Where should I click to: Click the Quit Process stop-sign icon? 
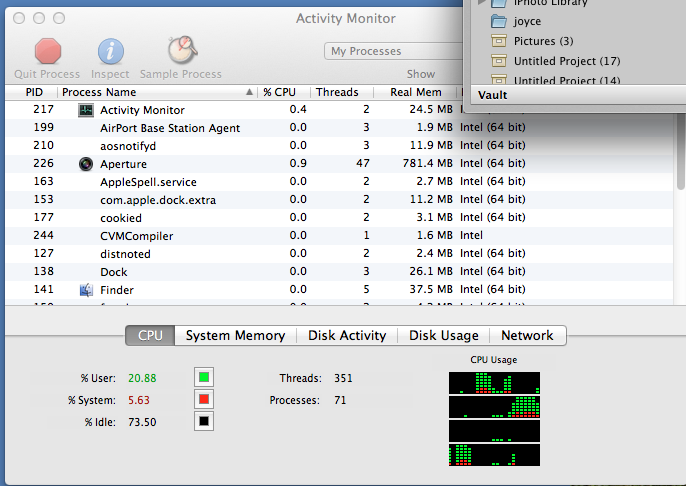pyautogui.click(x=47, y=52)
